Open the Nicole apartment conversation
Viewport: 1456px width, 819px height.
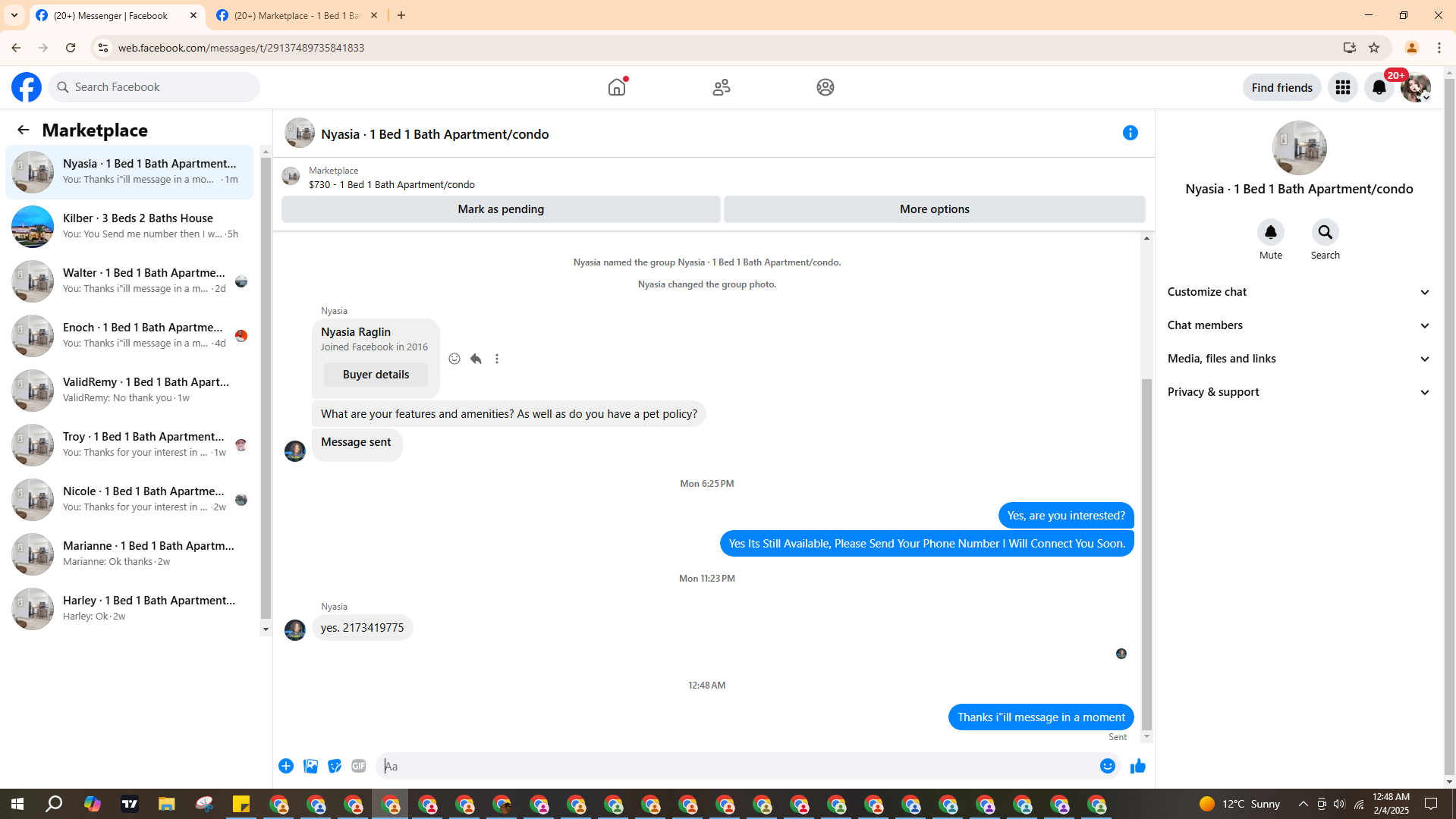pyautogui.click(x=130, y=499)
